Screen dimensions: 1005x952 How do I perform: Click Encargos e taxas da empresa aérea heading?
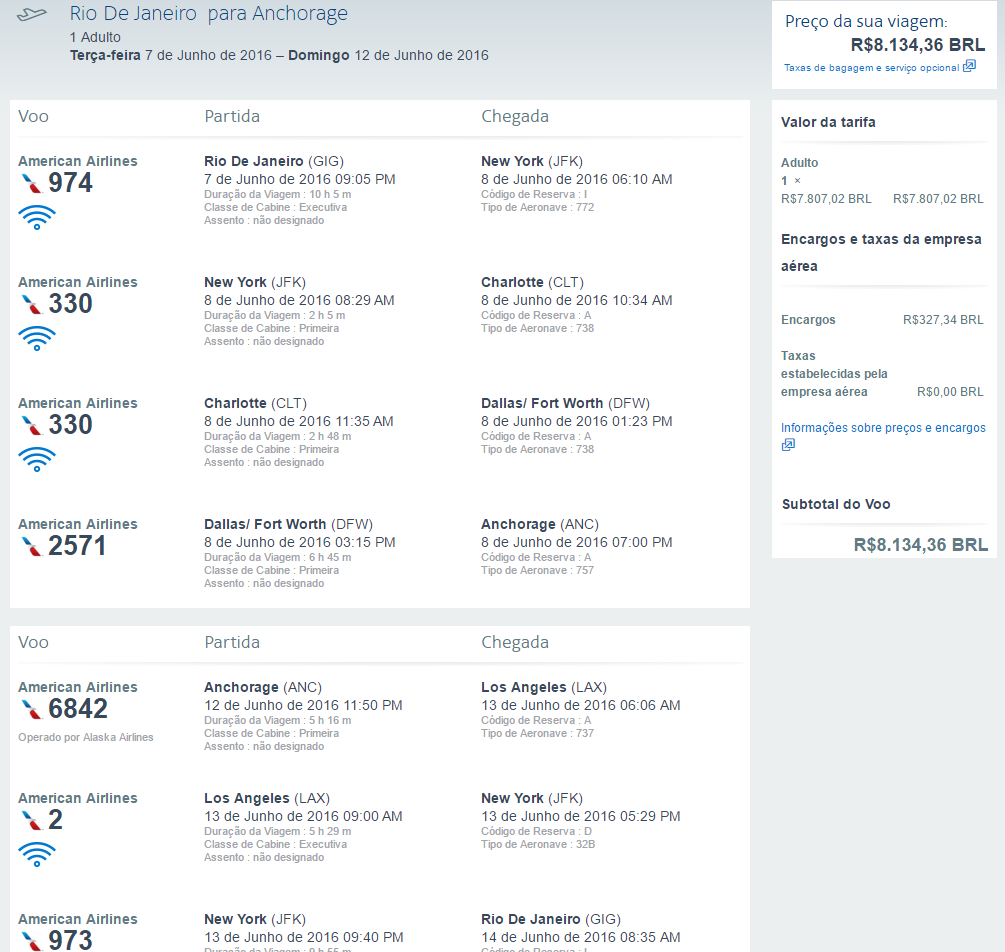[881, 253]
